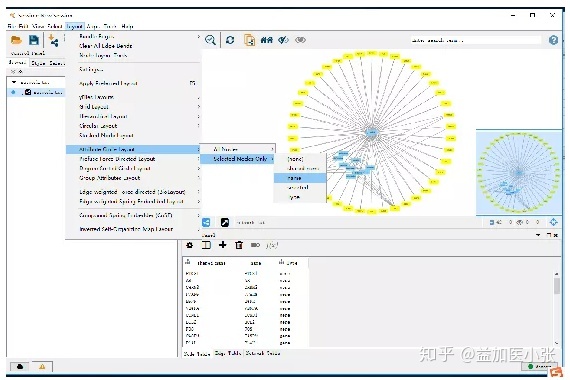Click the trash icon to delete columns

(239, 245)
